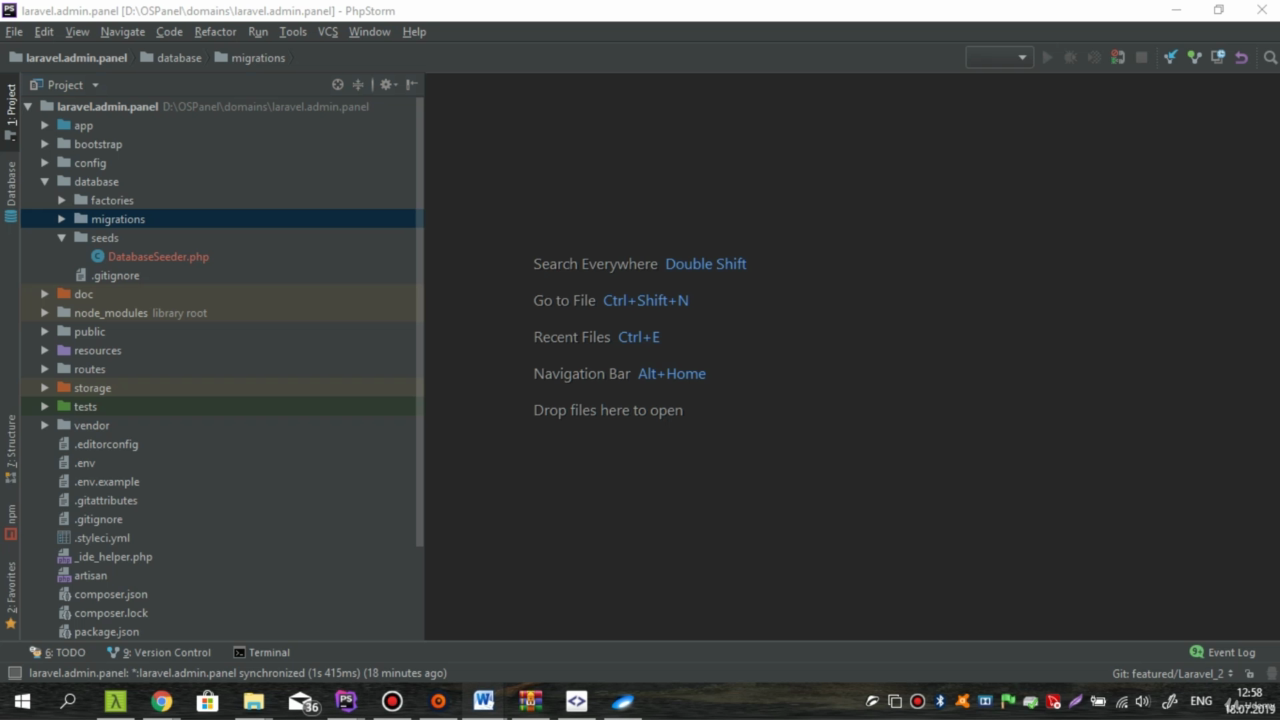
Task: Click the Run (play) toolbar icon
Action: click(1047, 58)
